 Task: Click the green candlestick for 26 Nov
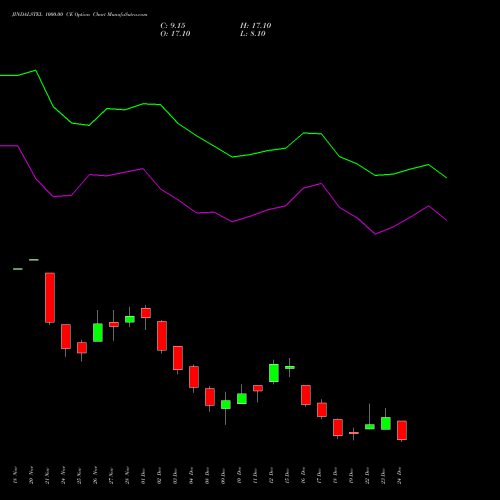pyautogui.click(x=98, y=332)
